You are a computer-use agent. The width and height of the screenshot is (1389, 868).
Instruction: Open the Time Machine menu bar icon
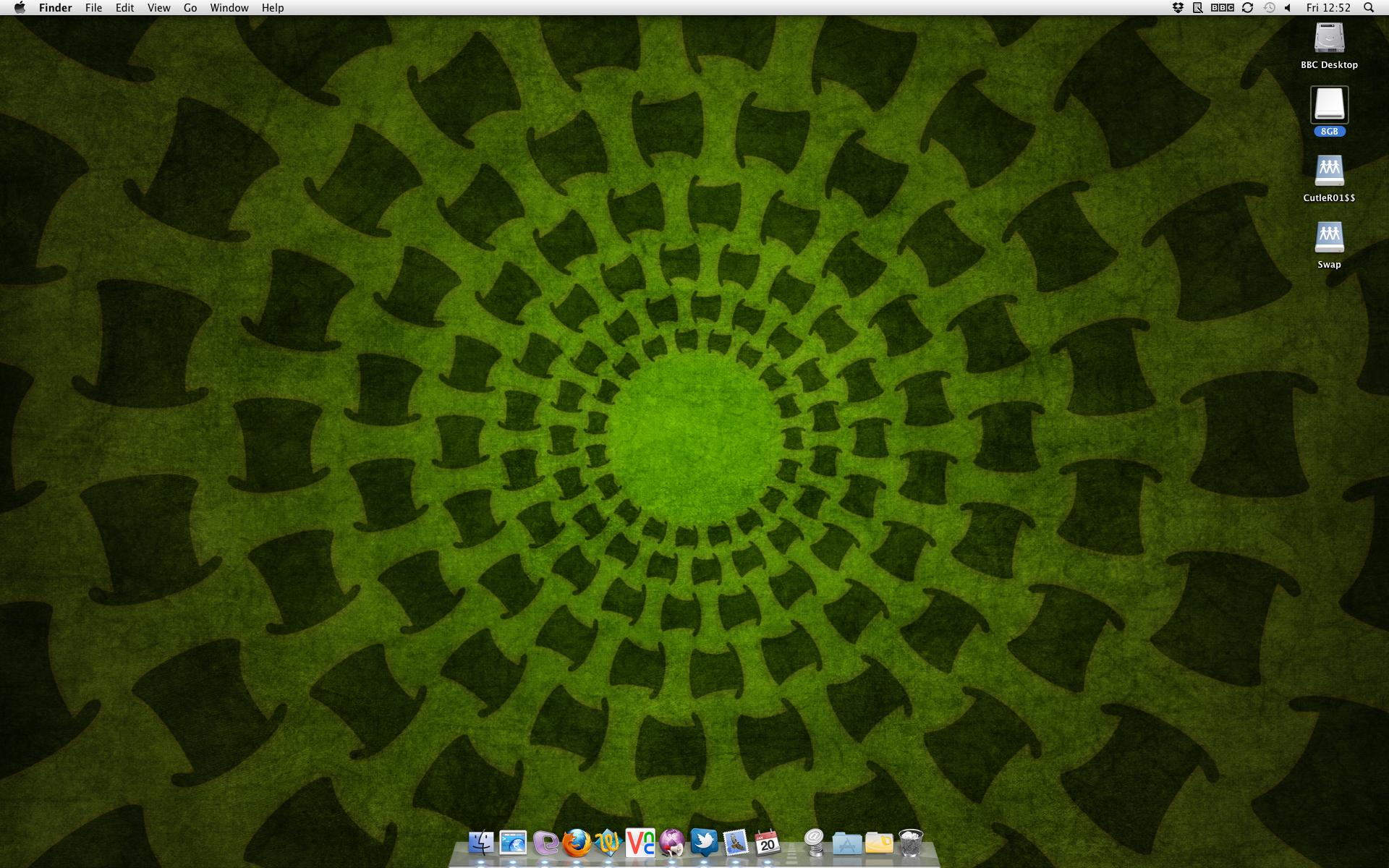1269,8
